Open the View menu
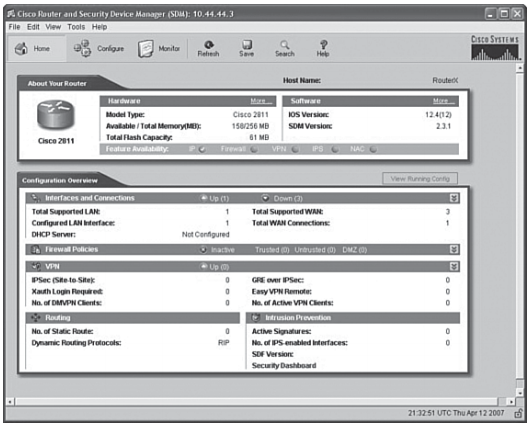The width and height of the screenshot is (532, 429). pos(53,27)
